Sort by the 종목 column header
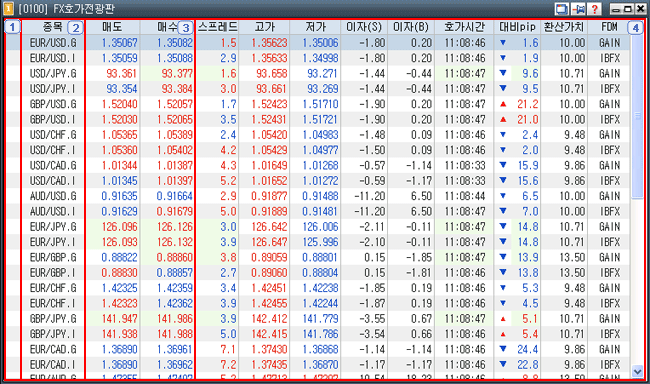The height and width of the screenshot is (384, 650). click(x=53, y=27)
